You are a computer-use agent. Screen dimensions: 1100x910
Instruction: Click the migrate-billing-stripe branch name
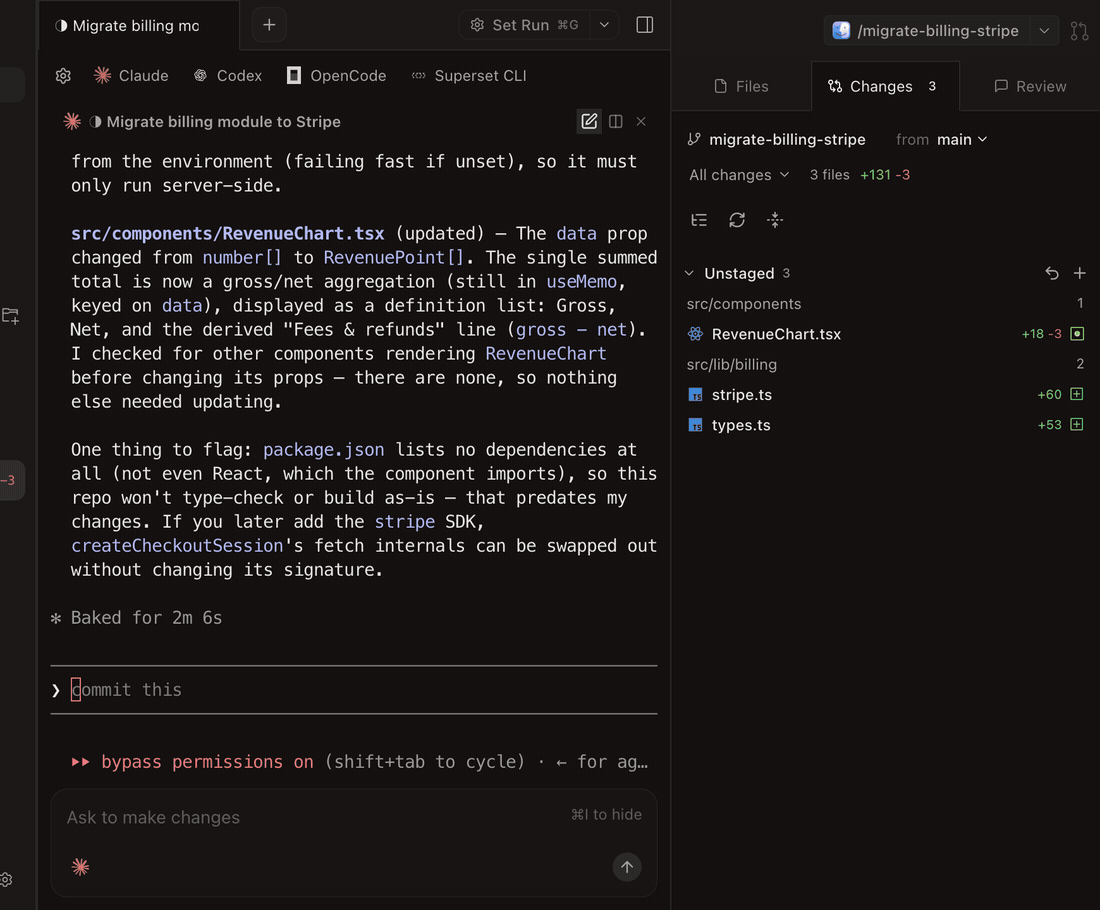click(x=787, y=140)
